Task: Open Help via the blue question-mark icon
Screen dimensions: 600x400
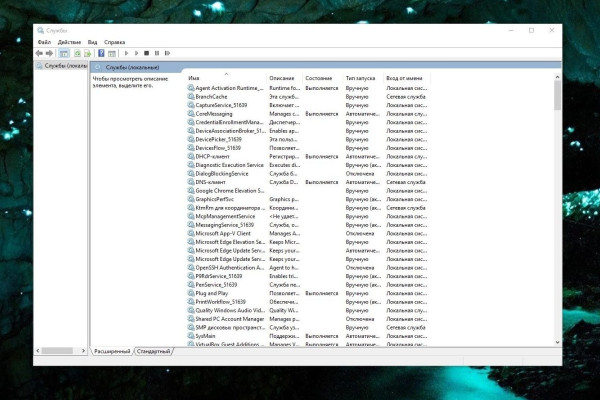Action: pyautogui.click(x=101, y=53)
